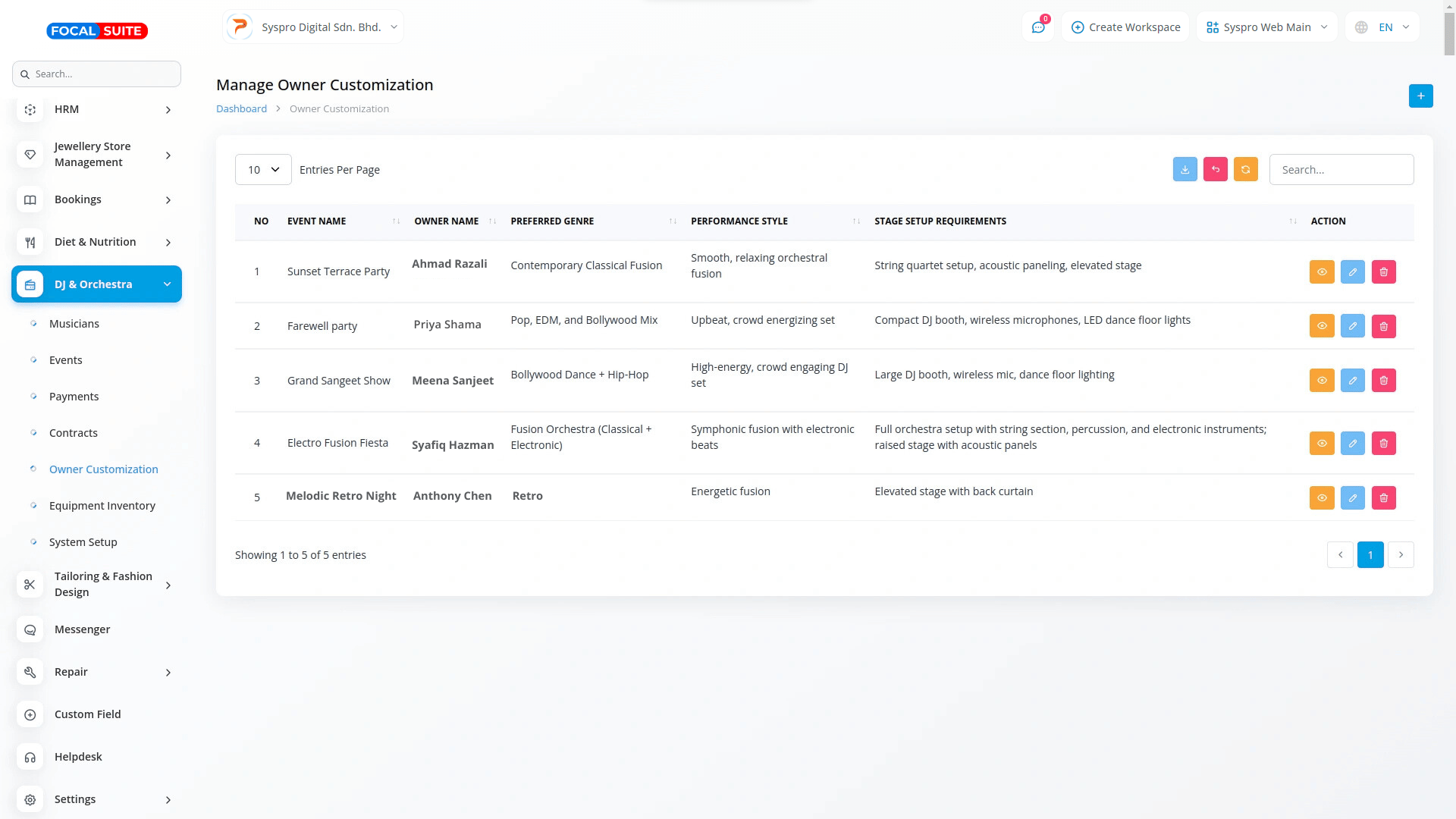Open the entries per page dropdown
This screenshot has height=819, width=1456.
click(x=263, y=170)
